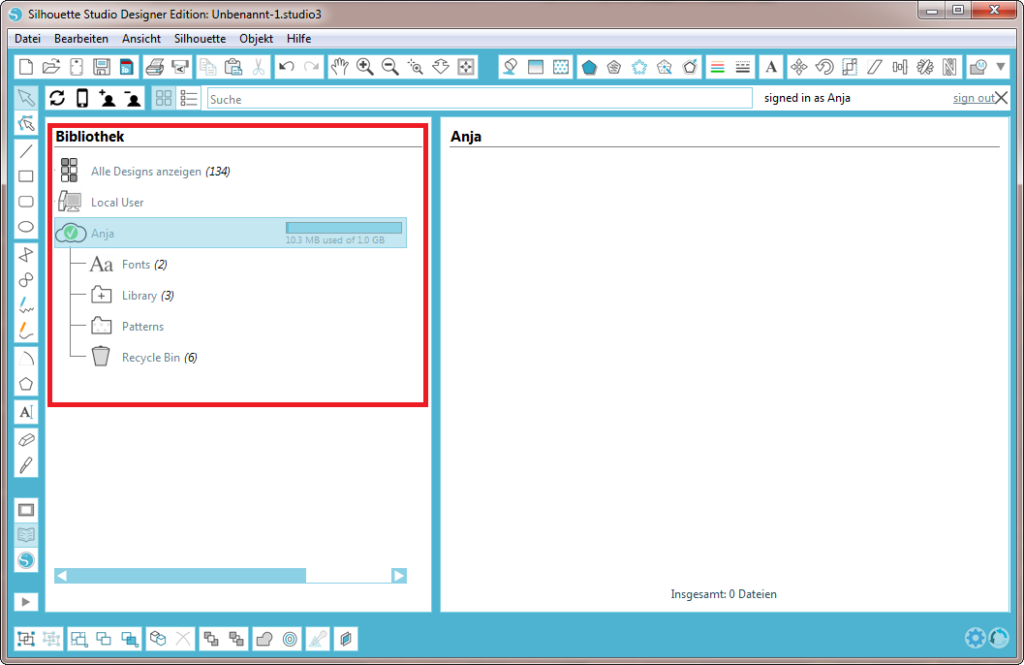The width and height of the screenshot is (1024, 665).
Task: Open the Bearbeiten menu
Action: point(81,38)
